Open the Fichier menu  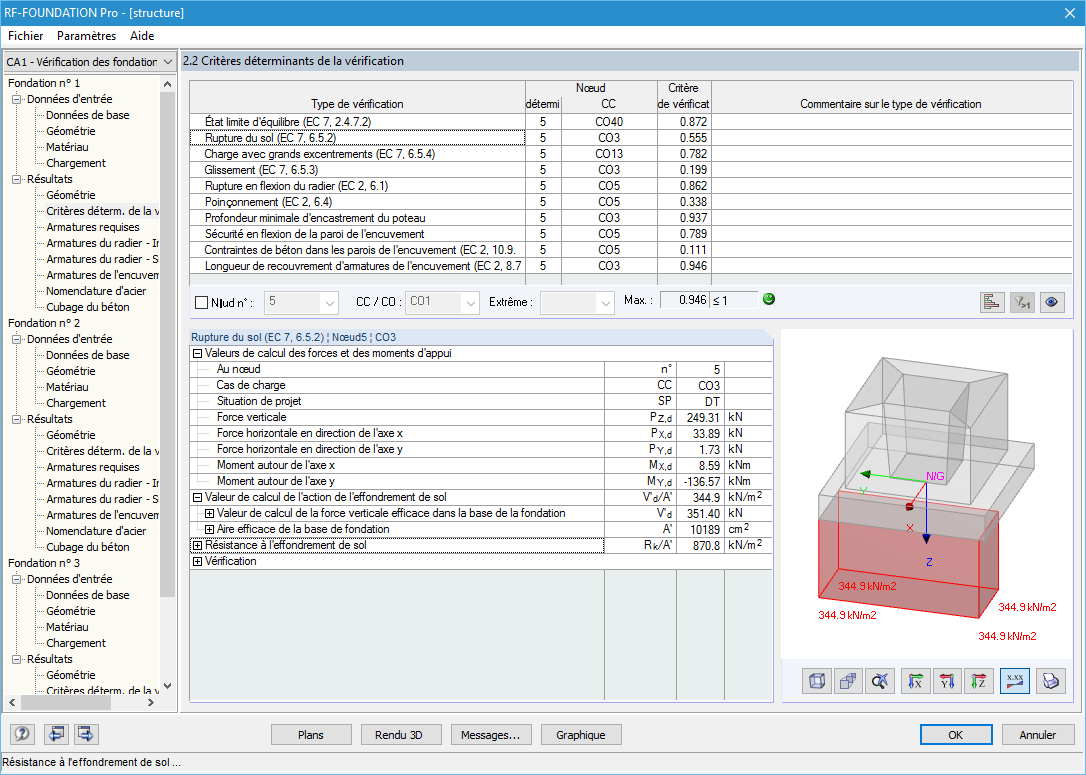pyautogui.click(x=26, y=35)
